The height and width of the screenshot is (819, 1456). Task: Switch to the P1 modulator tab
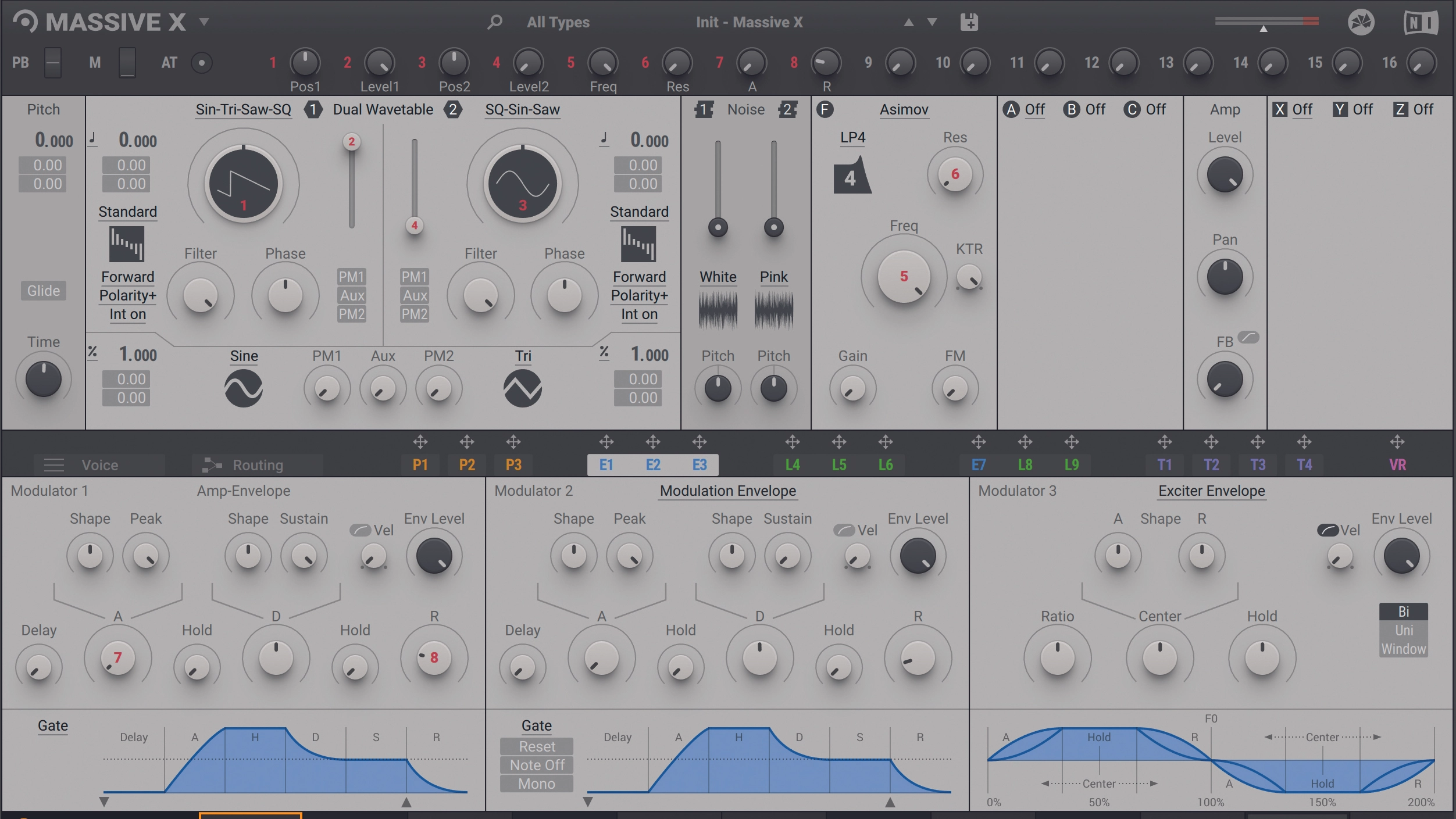[x=420, y=465]
